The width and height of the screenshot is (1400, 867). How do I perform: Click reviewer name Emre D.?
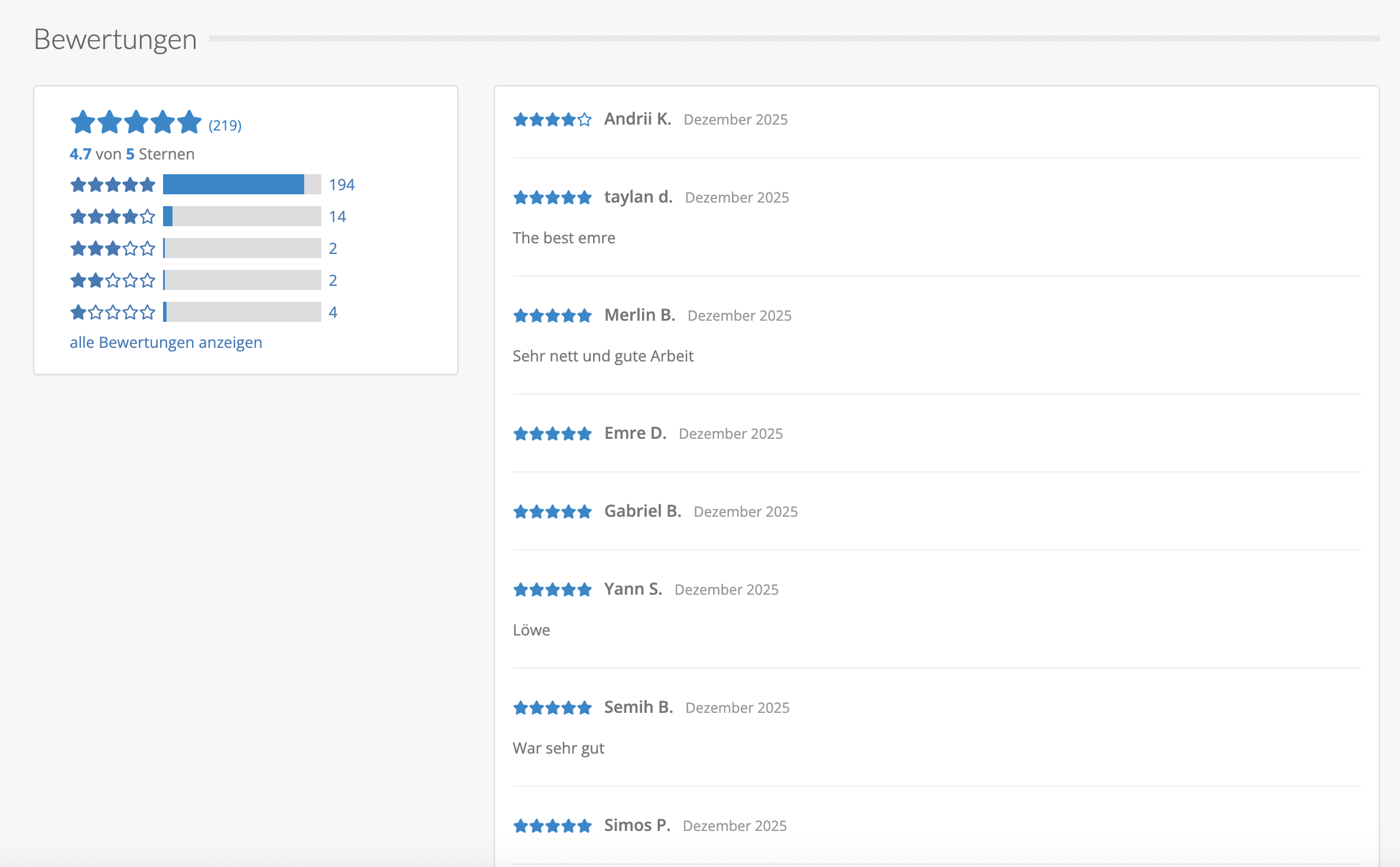click(635, 433)
